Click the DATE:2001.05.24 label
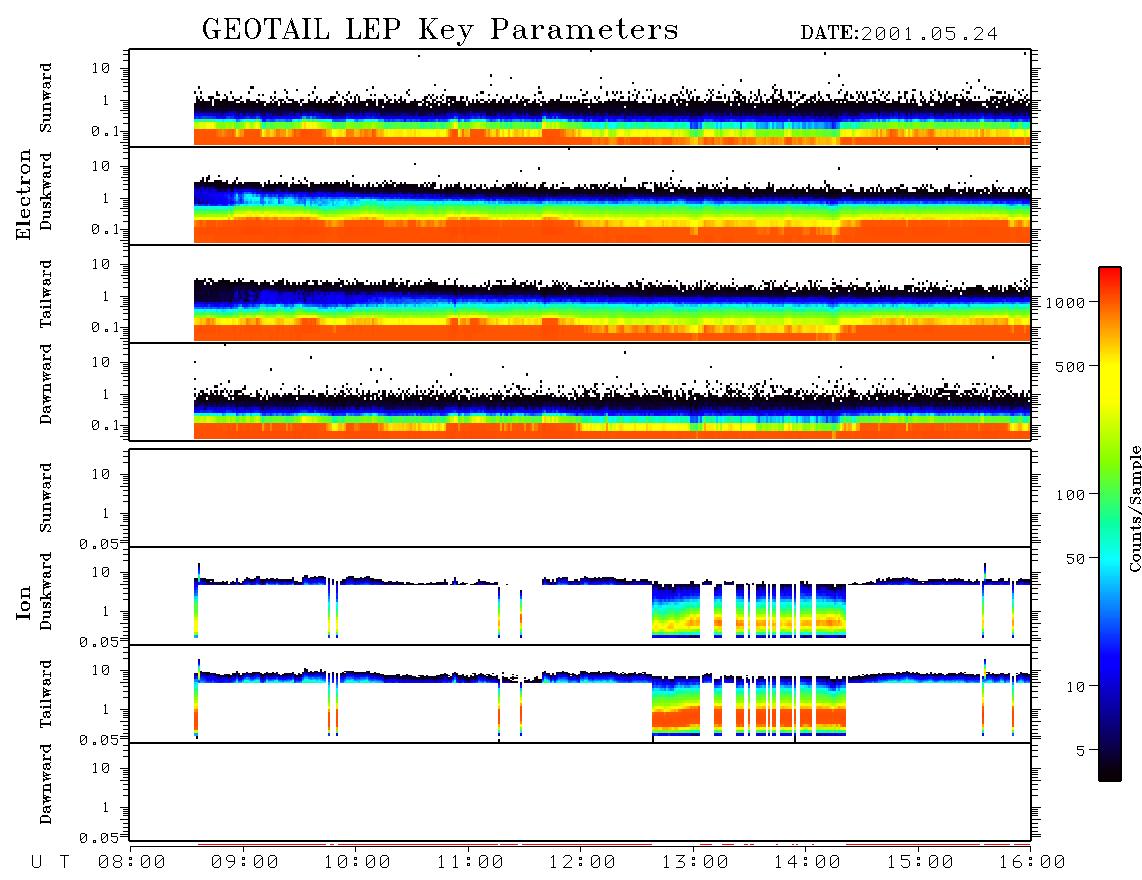This screenshot has height=880, width=1142. coord(899,34)
